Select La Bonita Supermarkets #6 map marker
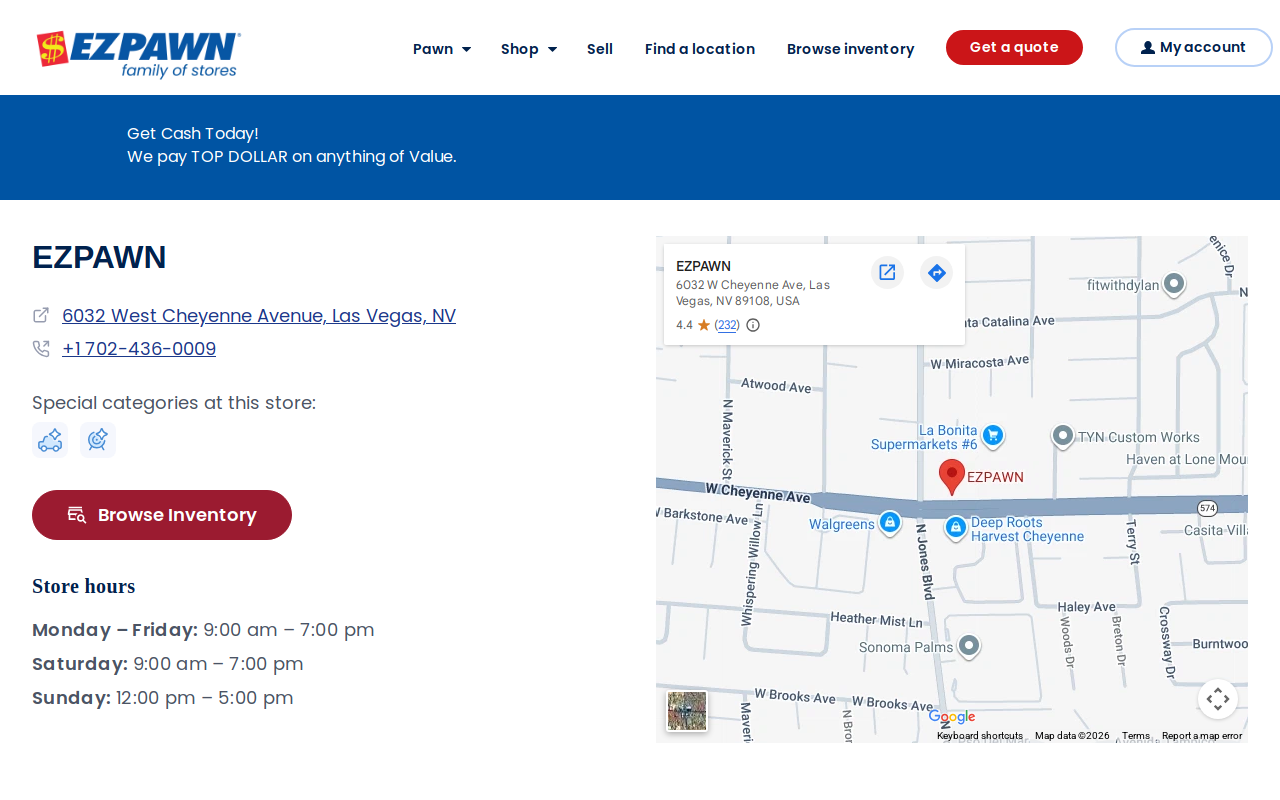The image size is (1280, 800). tap(993, 436)
